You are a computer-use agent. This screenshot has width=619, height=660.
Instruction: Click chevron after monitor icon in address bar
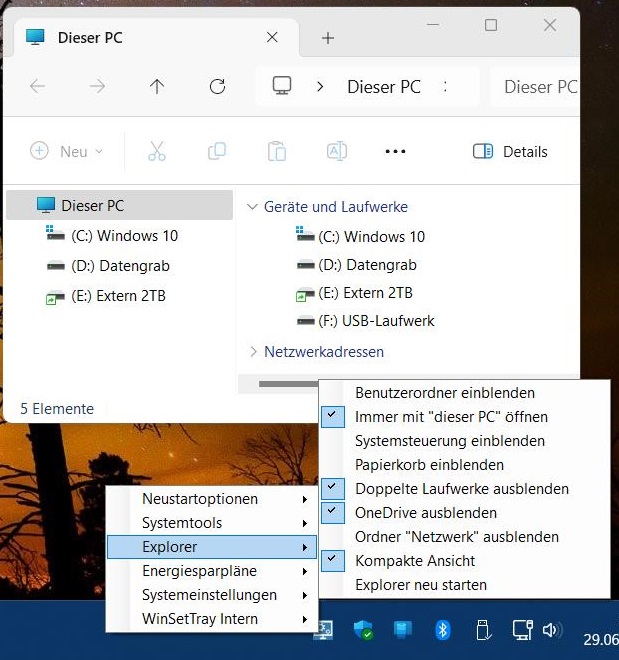click(x=320, y=87)
